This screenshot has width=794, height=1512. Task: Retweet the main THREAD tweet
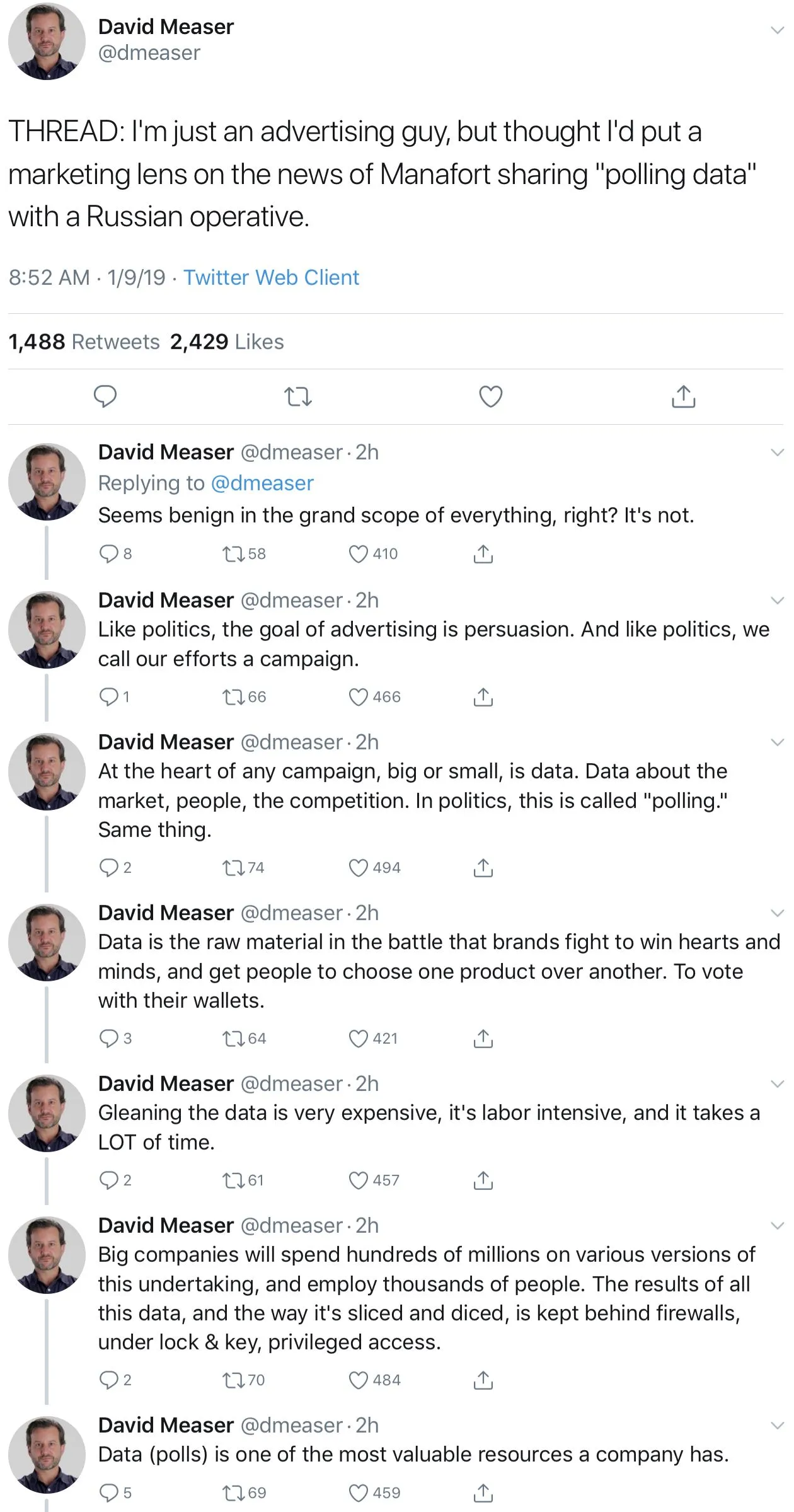pyautogui.click(x=297, y=397)
